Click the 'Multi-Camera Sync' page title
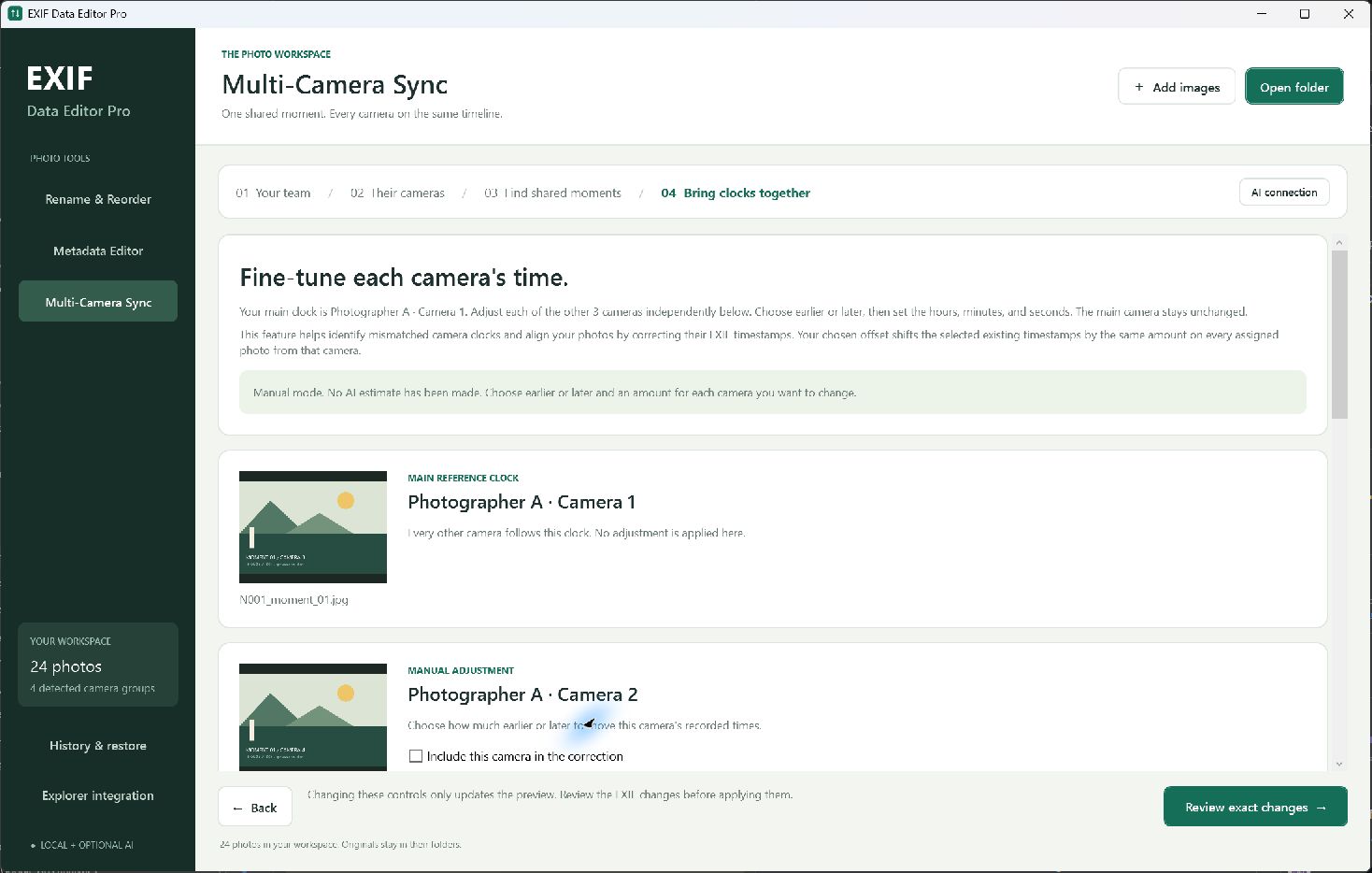 pyautogui.click(x=335, y=85)
